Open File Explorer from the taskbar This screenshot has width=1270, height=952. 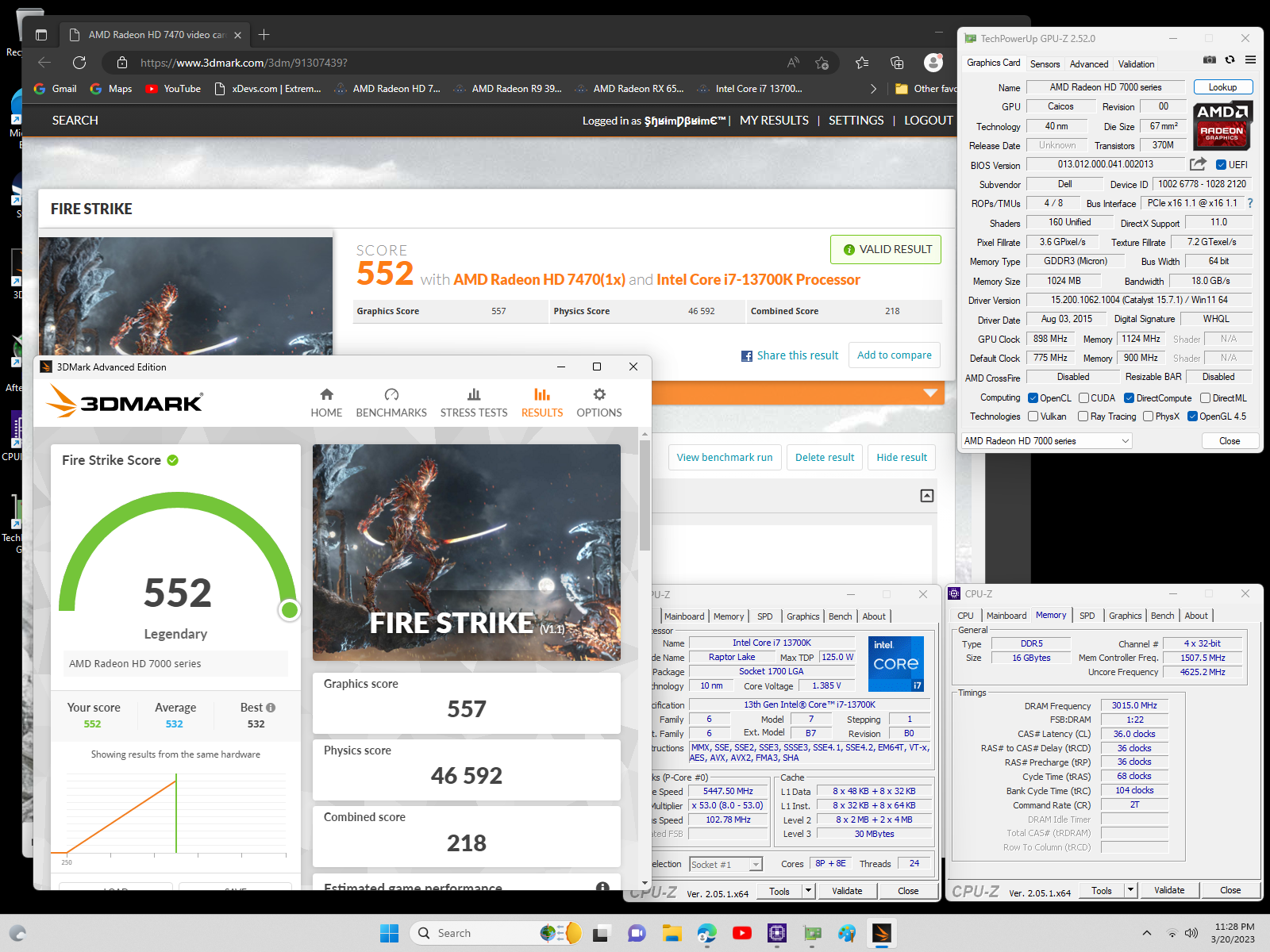pyautogui.click(x=672, y=933)
